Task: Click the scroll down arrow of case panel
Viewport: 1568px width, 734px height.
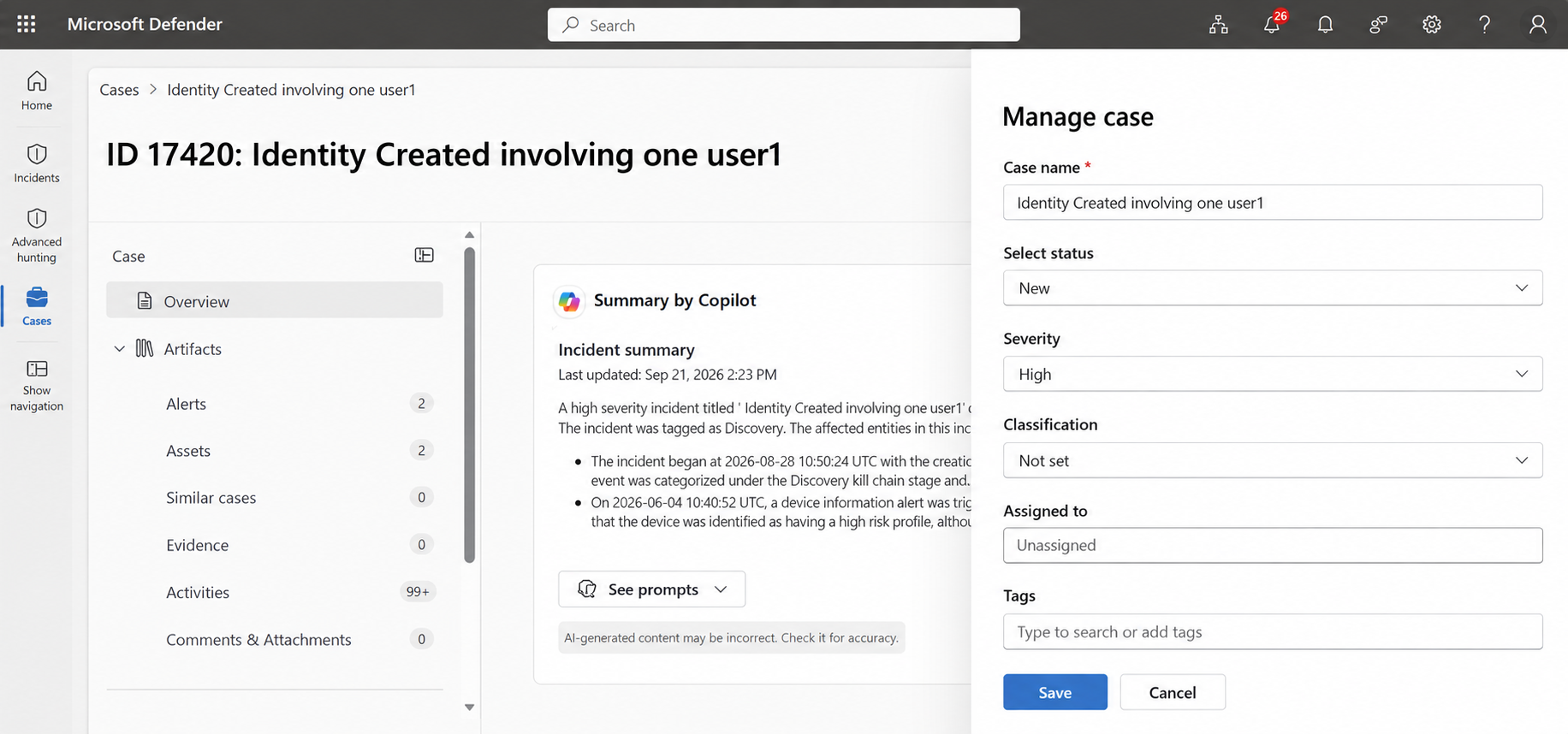Action: pyautogui.click(x=469, y=707)
